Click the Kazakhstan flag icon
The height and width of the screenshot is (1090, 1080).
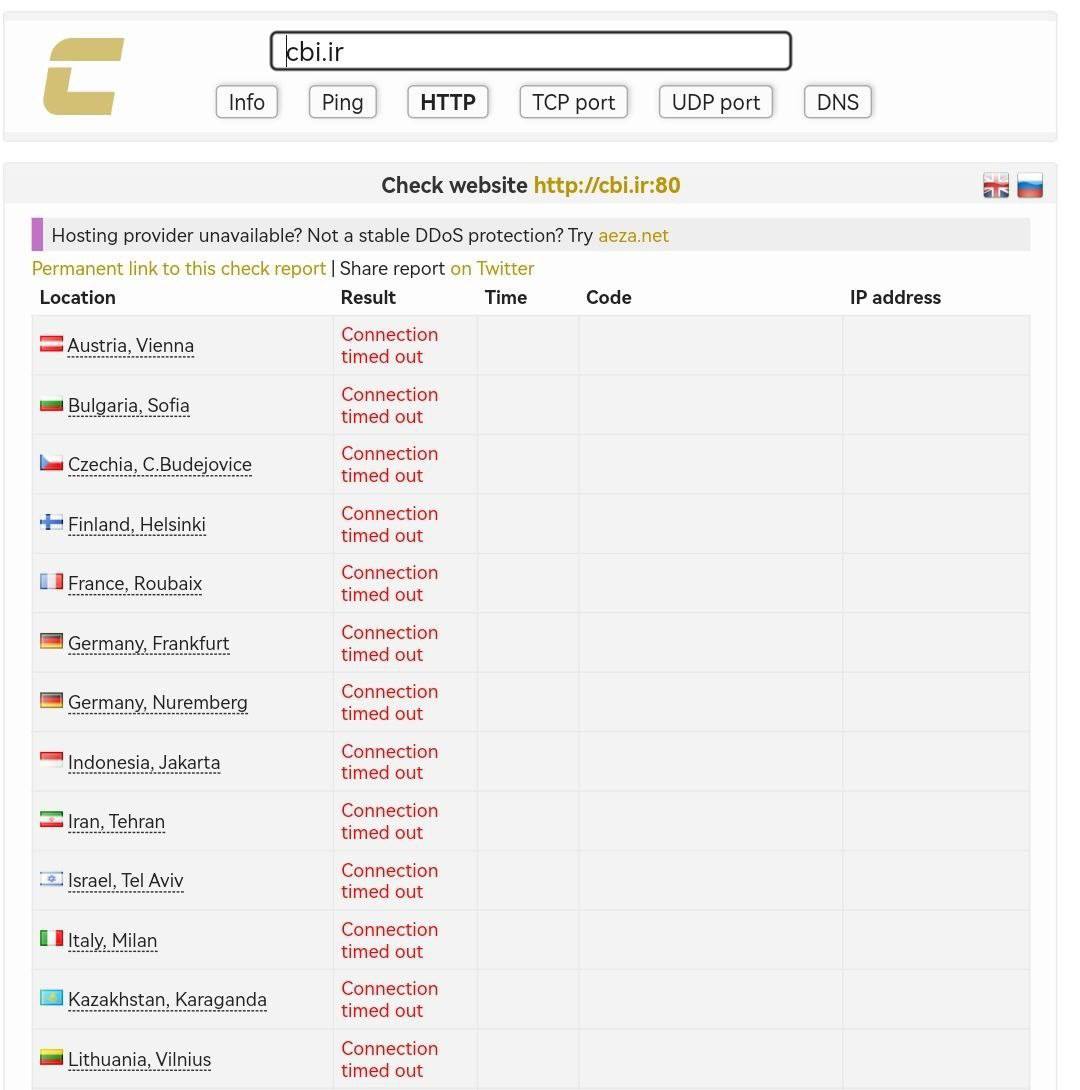tap(51, 998)
